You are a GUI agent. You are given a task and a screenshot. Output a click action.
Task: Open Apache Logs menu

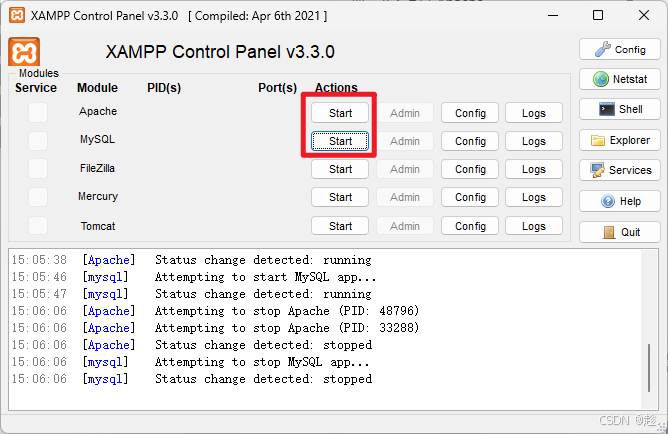tap(534, 113)
